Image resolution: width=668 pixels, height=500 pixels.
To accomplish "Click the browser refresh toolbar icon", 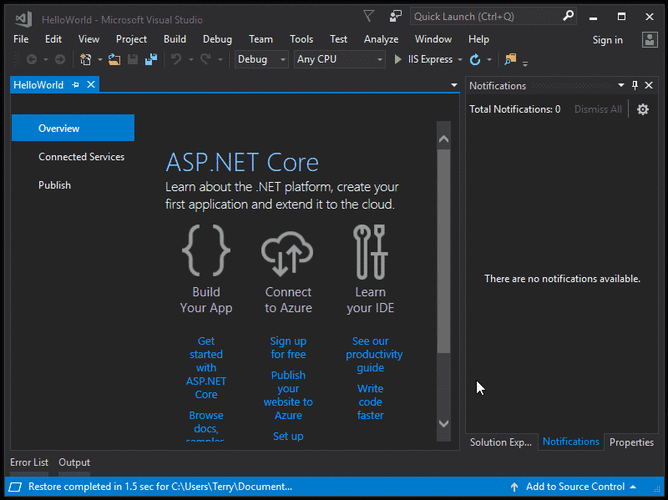I will [x=475, y=60].
